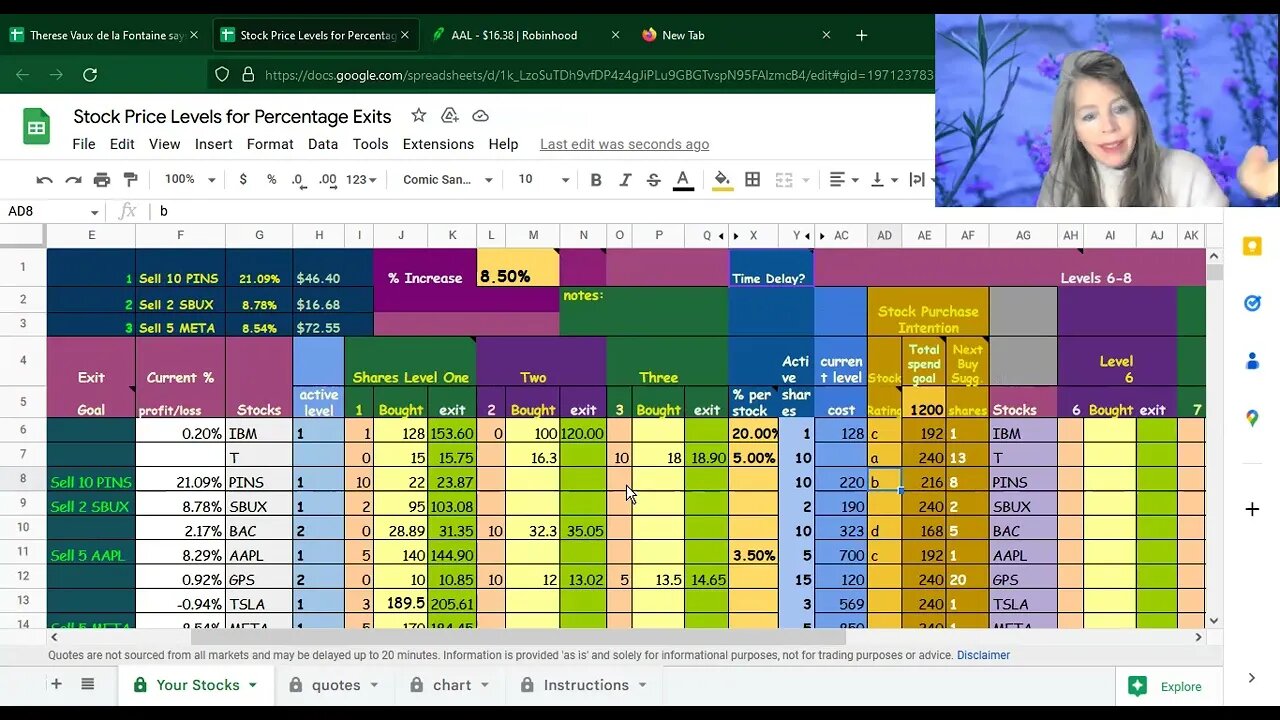The height and width of the screenshot is (720, 1280).
Task: Toggle strikethrough formatting
Action: [x=653, y=180]
